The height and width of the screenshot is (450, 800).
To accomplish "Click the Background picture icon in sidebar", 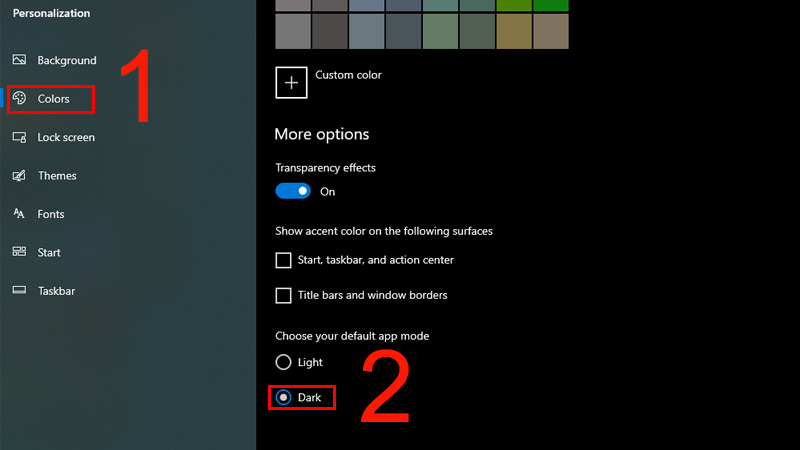I will tap(19, 60).
